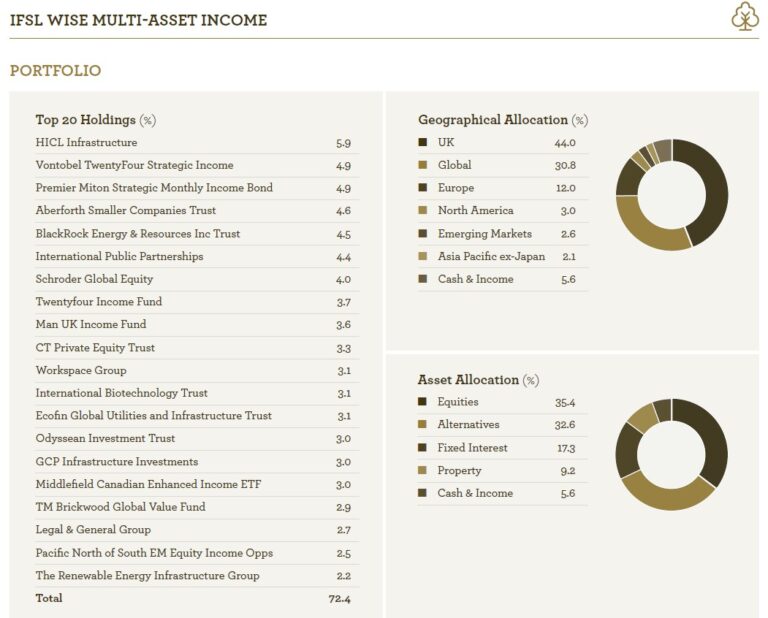Screen dimensions: 768x618
Task: Select the Legal & General Group holding
Action: point(93,530)
